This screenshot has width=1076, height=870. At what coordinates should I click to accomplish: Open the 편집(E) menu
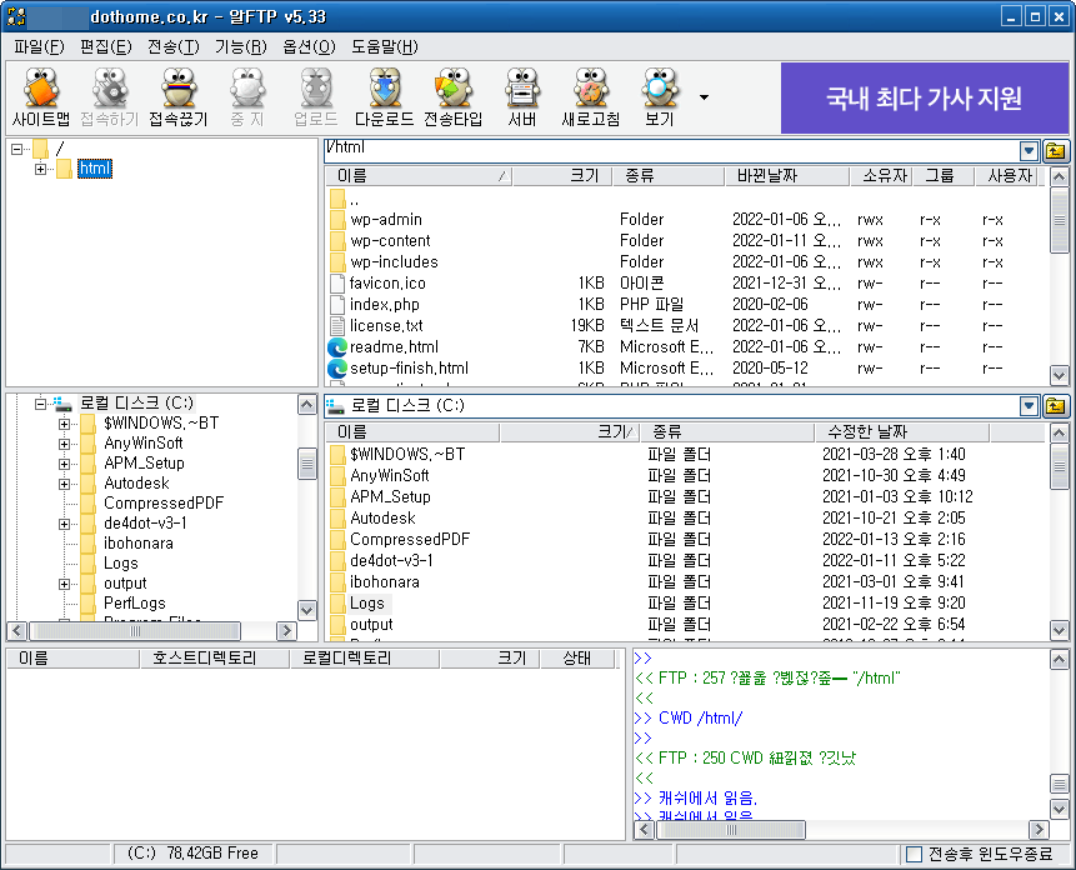(x=106, y=47)
